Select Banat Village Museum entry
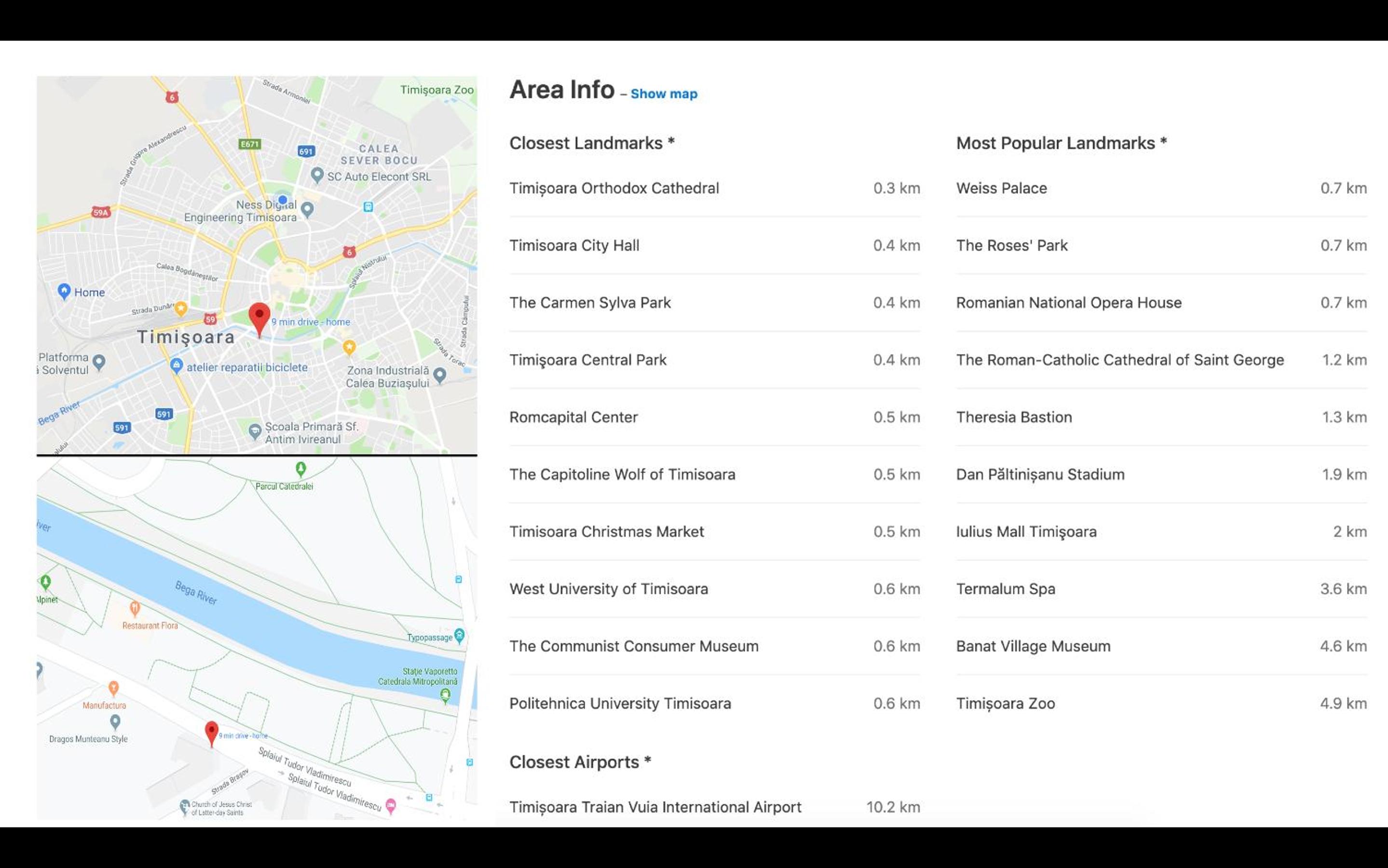Screen dimensions: 1388x868 point(1161,646)
